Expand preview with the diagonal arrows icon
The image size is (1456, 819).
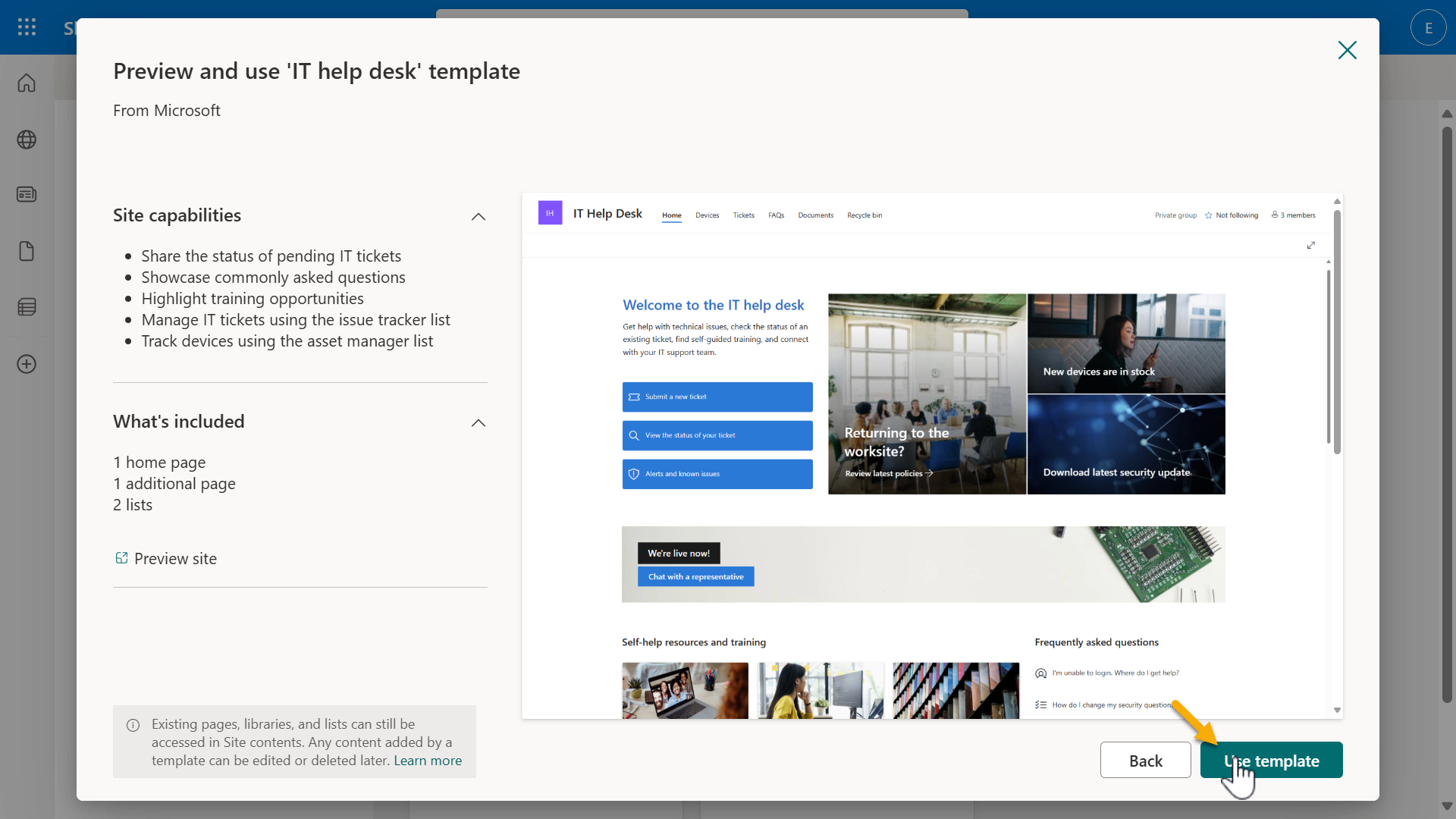pyautogui.click(x=1311, y=245)
